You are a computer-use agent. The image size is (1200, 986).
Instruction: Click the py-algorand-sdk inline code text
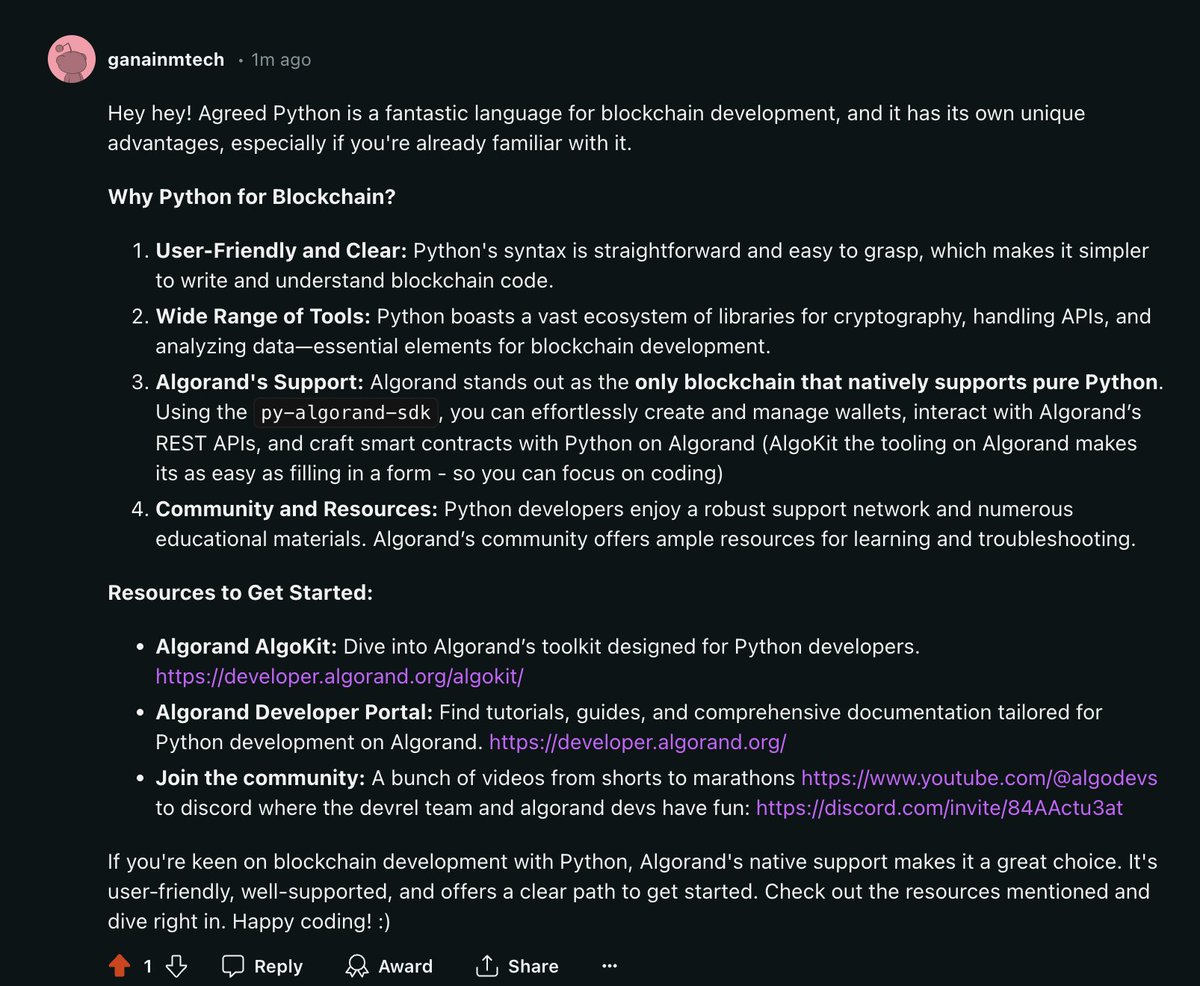(x=345, y=413)
